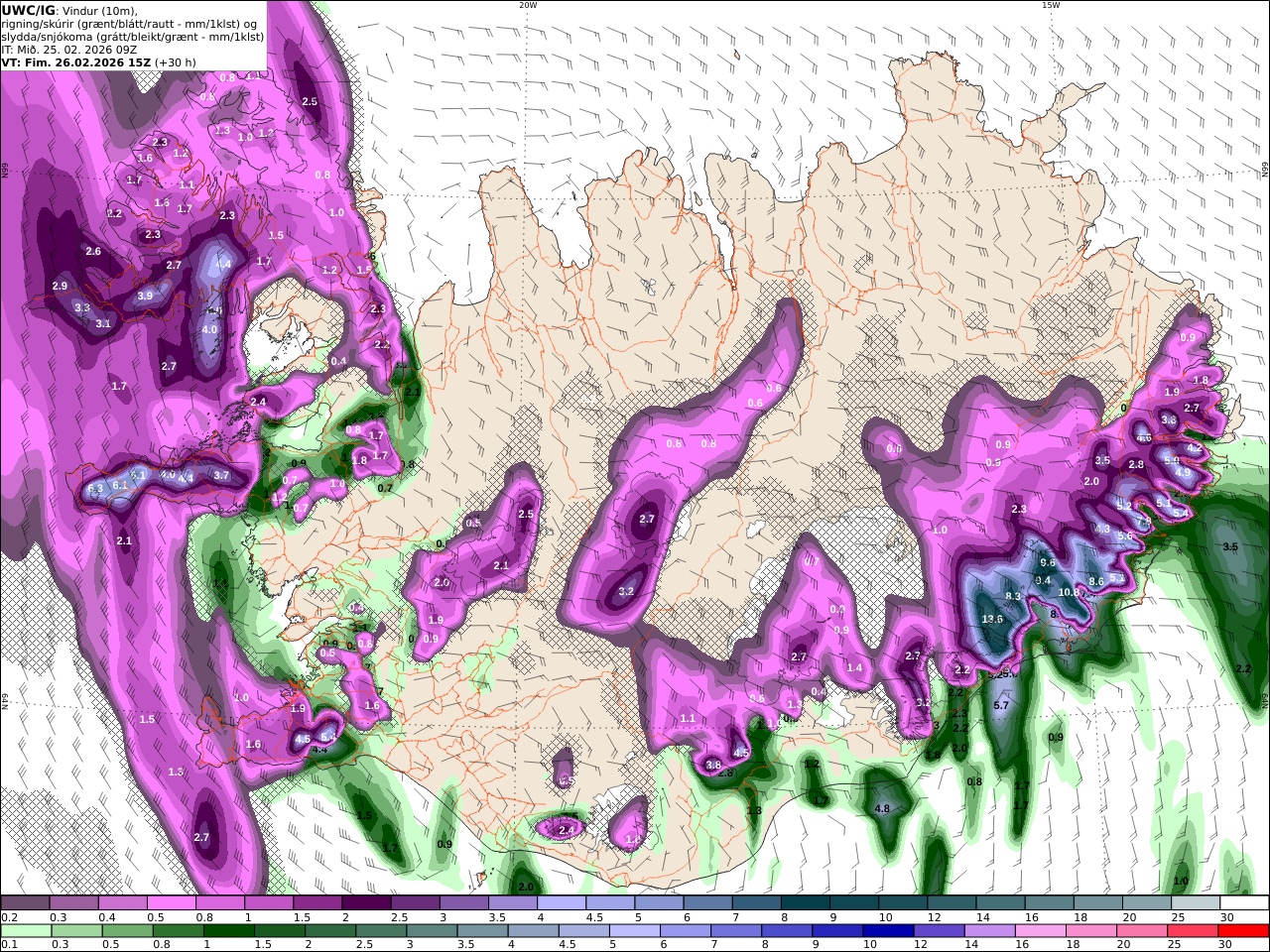Viewport: 1270px width, 952px height.
Task: Click the 2.9 snowfall value
Action: [60, 286]
